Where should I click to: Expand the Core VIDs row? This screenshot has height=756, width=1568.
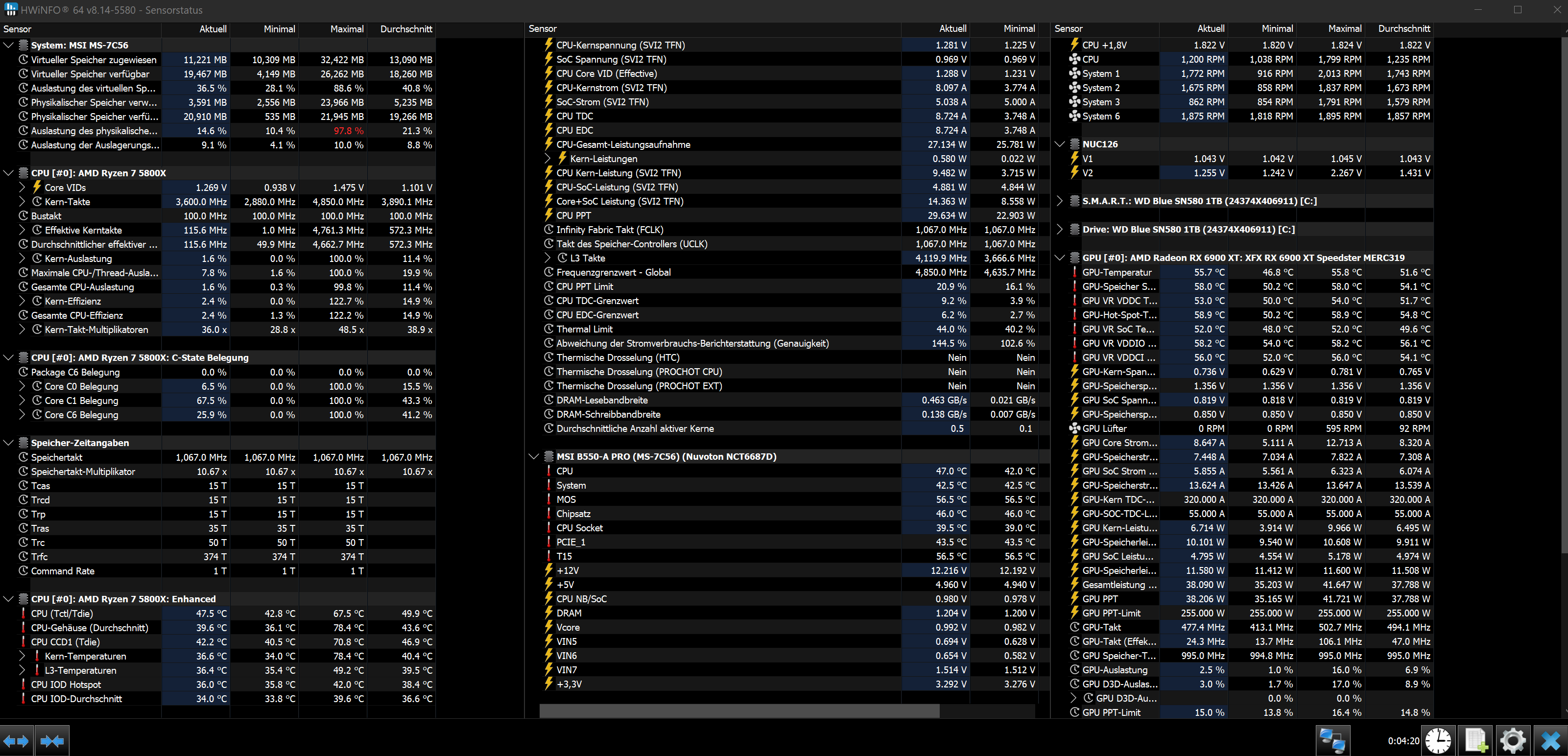23,188
